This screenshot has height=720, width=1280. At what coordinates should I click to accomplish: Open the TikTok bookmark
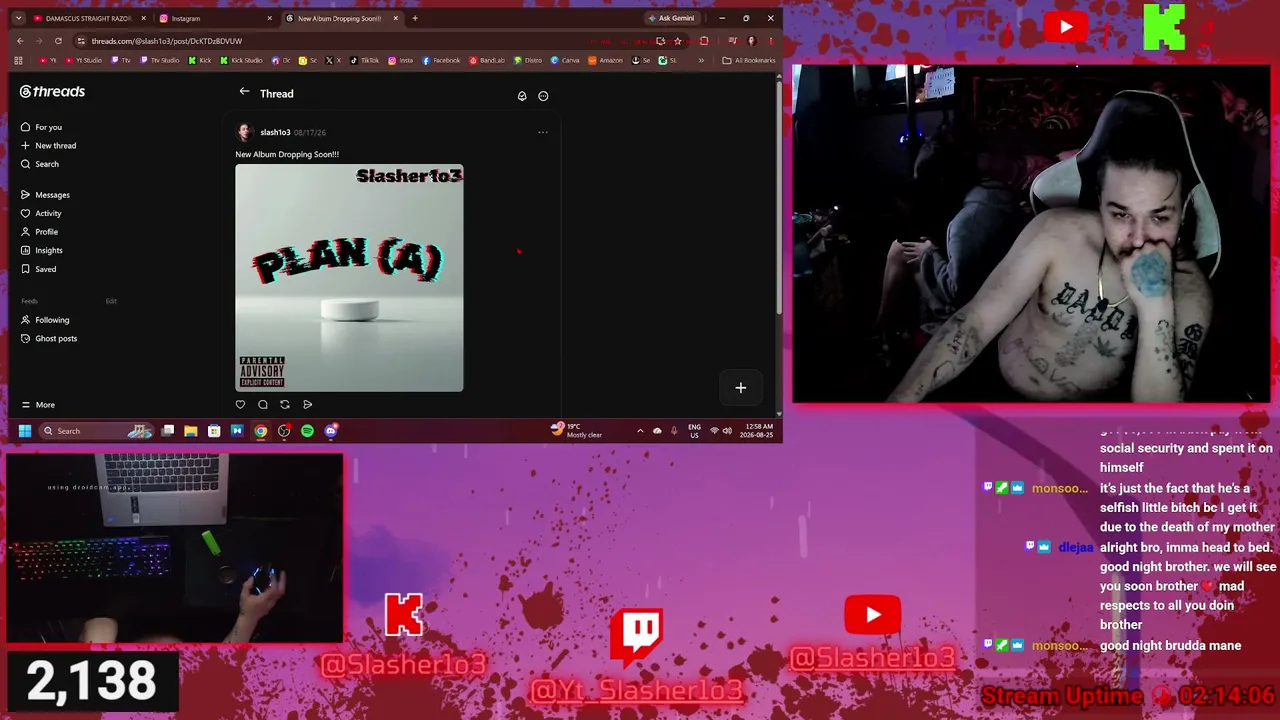click(365, 60)
